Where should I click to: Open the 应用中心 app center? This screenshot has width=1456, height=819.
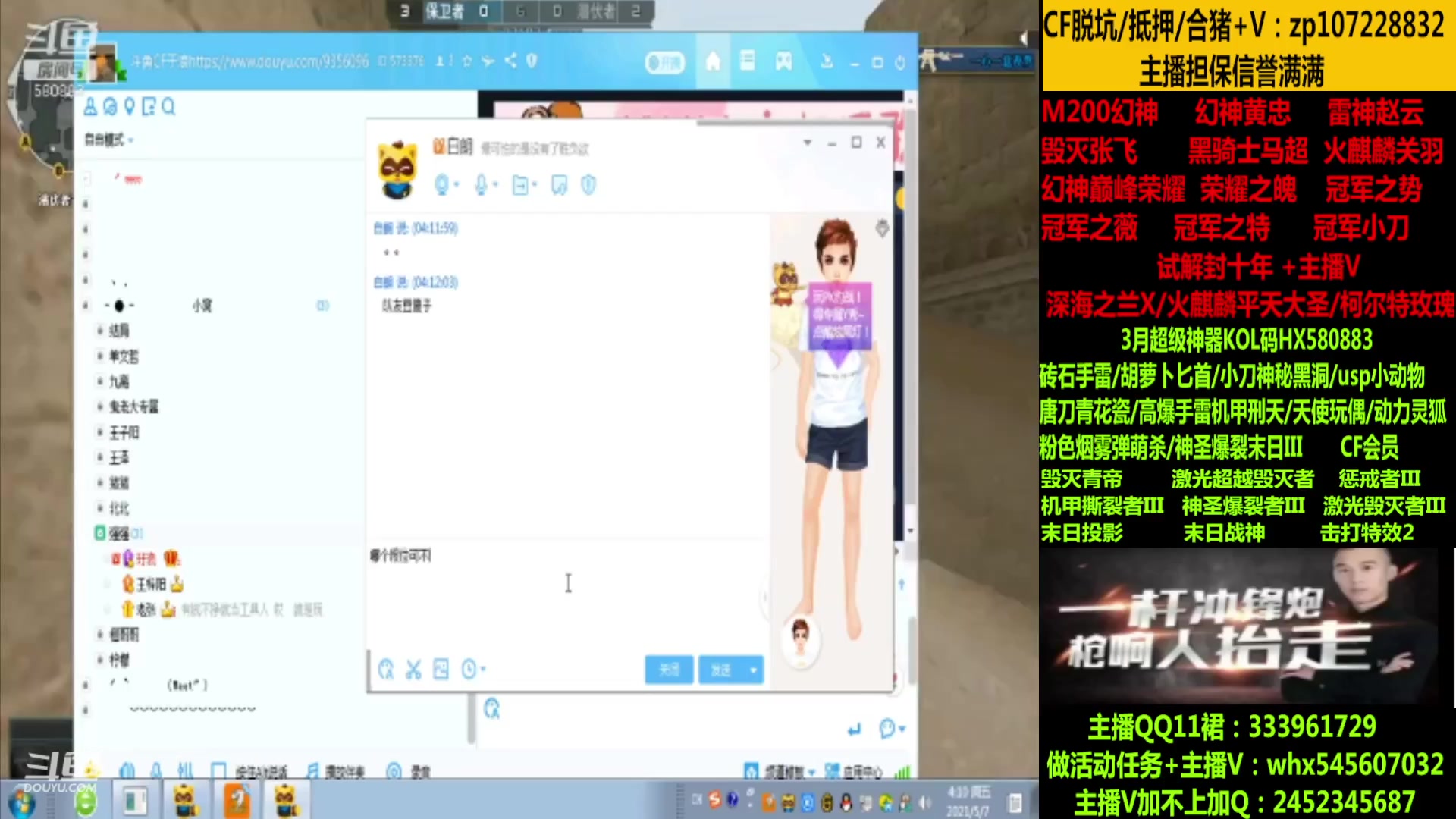(853, 771)
